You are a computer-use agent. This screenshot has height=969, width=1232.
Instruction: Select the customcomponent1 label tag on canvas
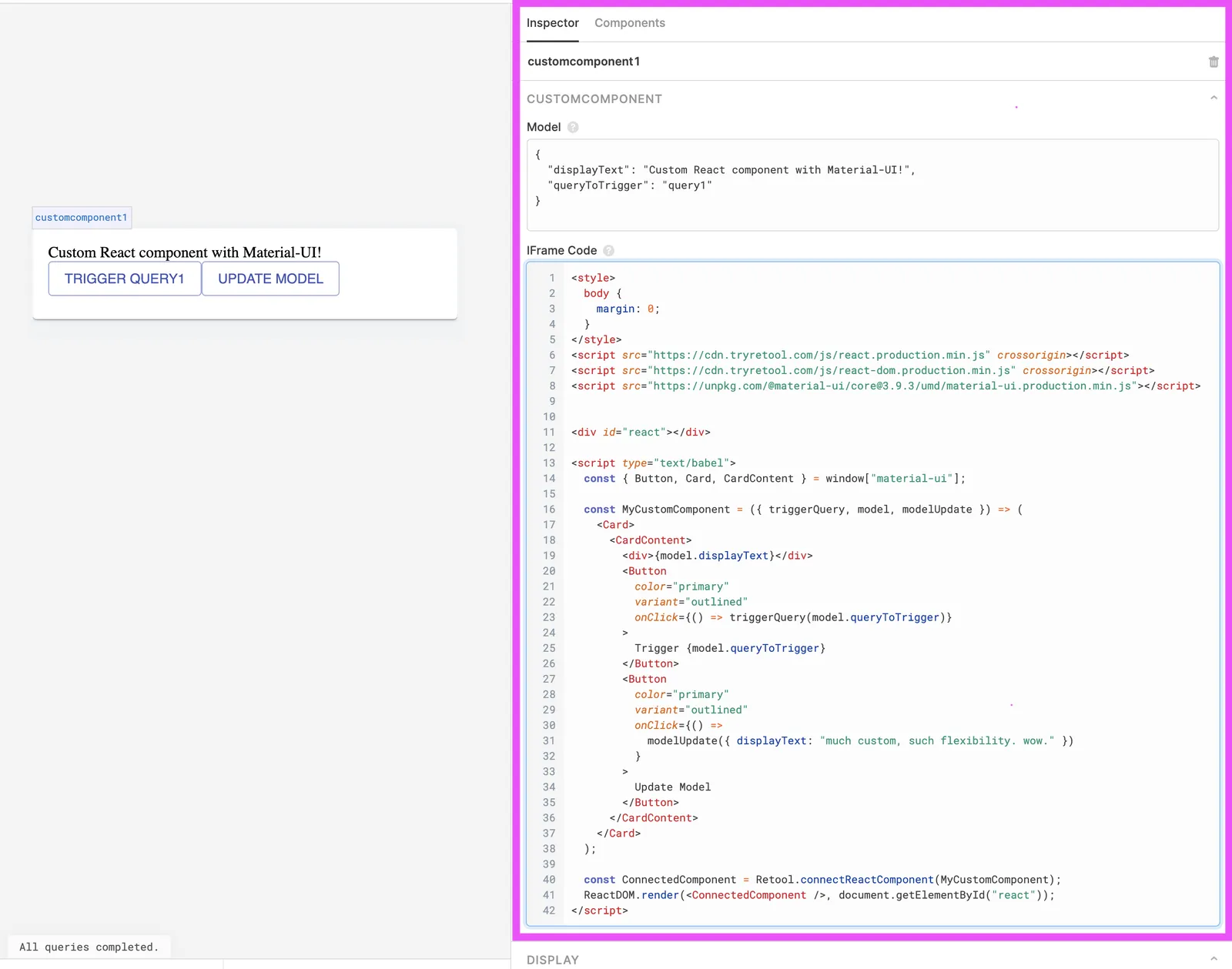click(82, 218)
